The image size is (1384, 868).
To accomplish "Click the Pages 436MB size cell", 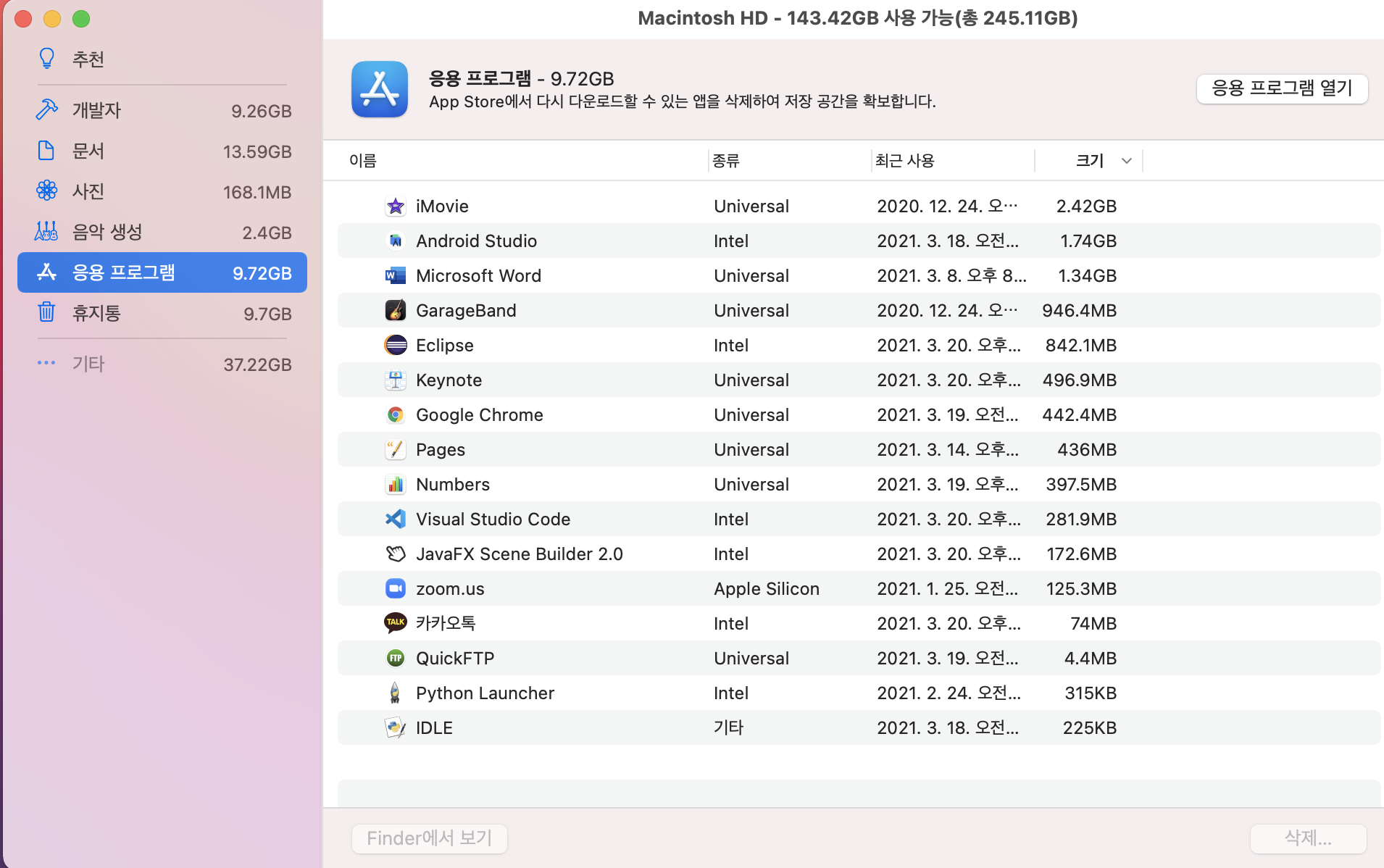I will (x=1087, y=450).
